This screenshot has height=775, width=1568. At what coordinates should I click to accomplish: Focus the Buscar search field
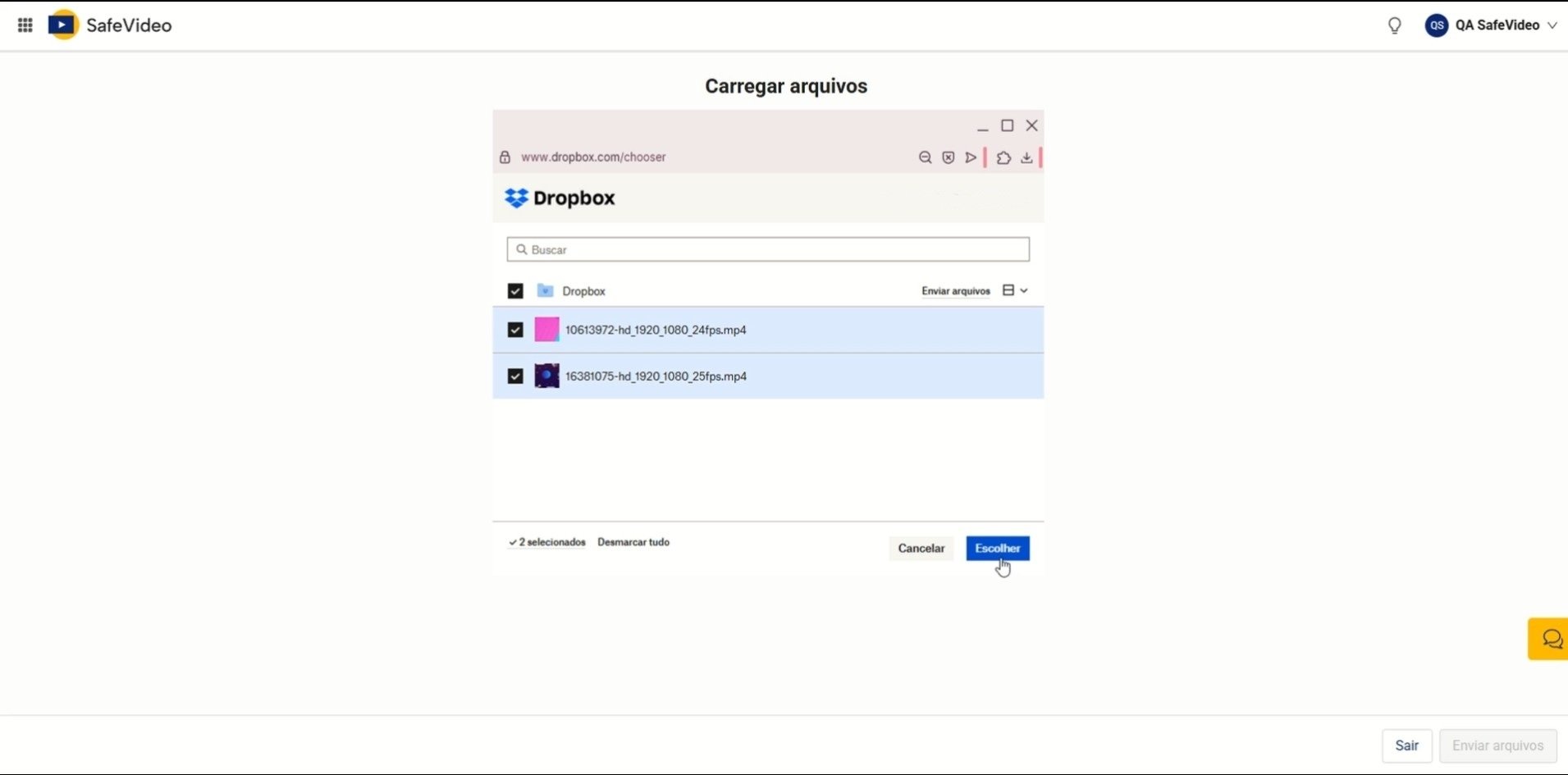(x=768, y=249)
